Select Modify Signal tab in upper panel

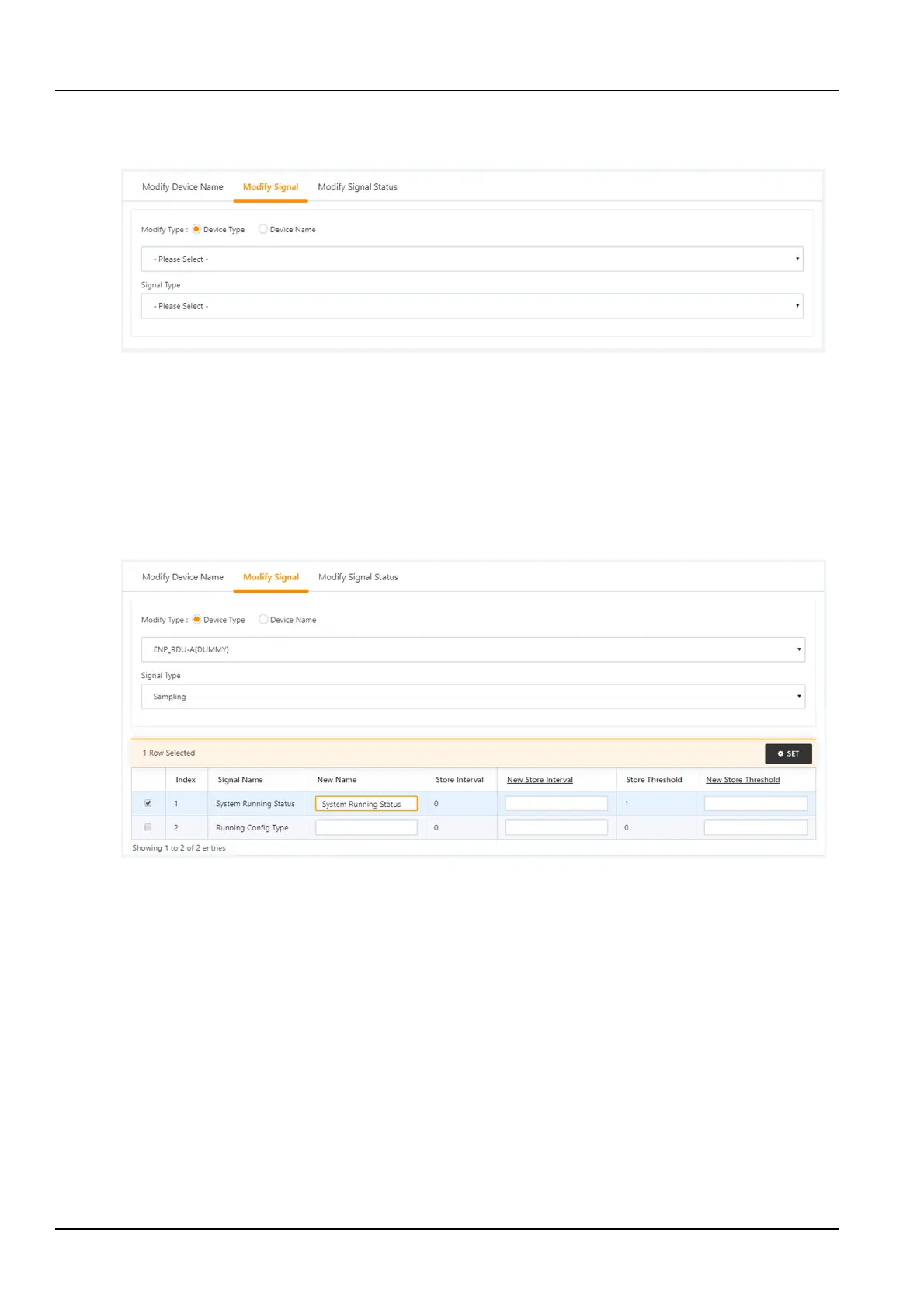270,186
